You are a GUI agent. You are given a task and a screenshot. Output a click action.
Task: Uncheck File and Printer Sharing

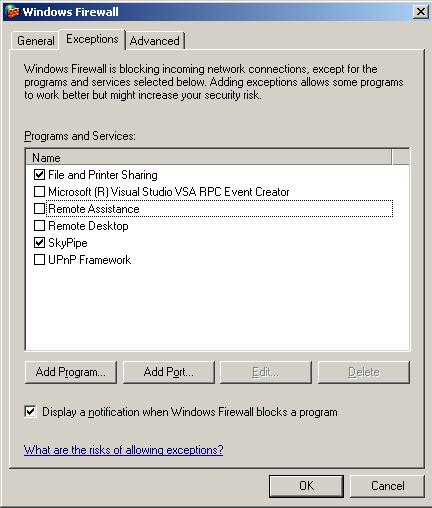click(x=39, y=174)
